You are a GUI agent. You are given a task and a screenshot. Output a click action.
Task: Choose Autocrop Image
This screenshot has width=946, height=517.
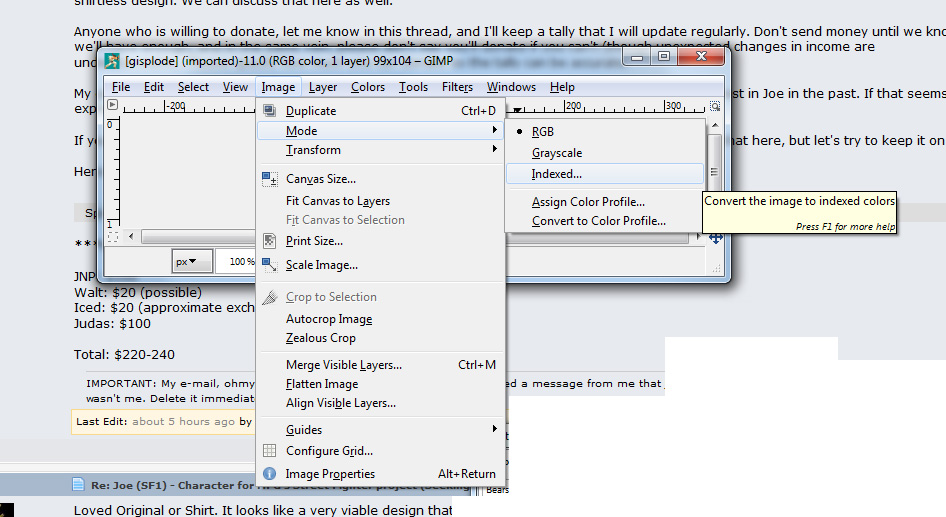(x=380, y=319)
